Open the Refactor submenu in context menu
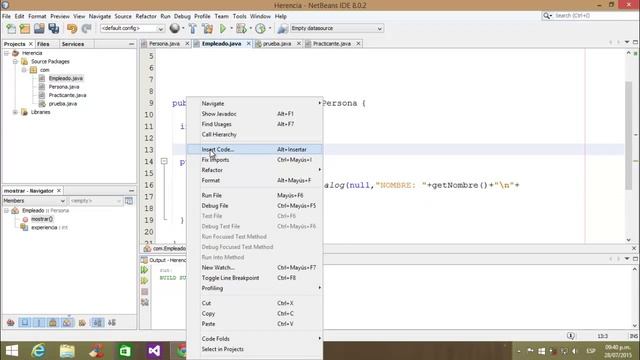 coord(254,170)
